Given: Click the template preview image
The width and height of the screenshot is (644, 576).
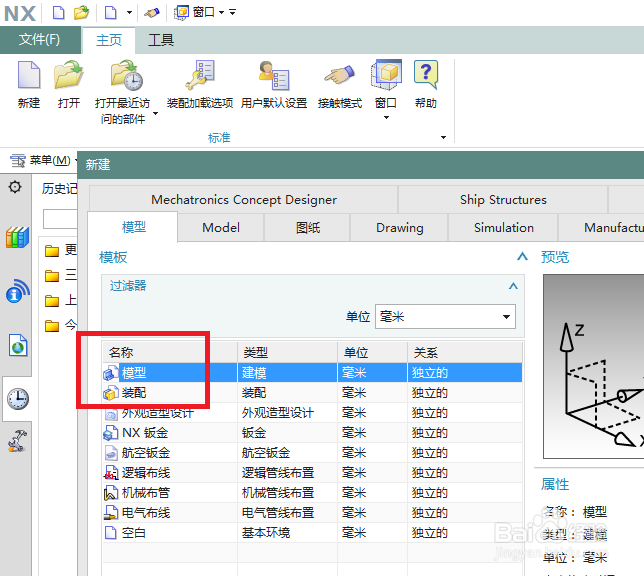Looking at the screenshot, I should coord(593,366).
